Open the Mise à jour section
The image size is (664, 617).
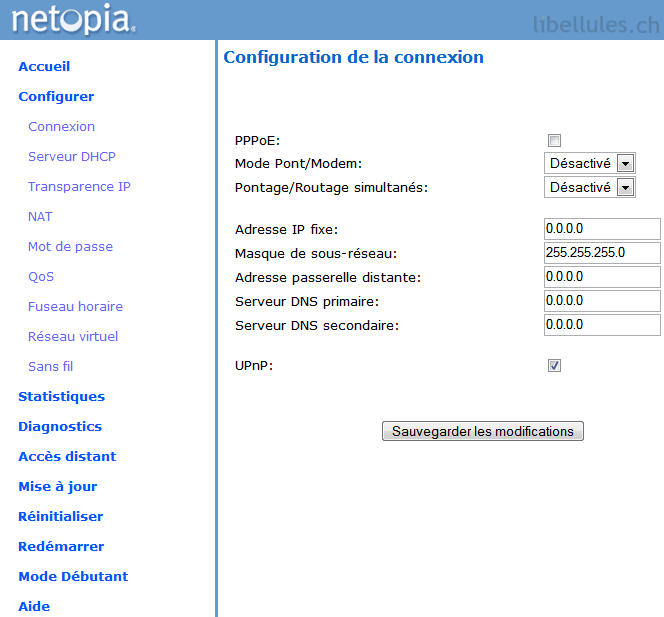tap(58, 487)
